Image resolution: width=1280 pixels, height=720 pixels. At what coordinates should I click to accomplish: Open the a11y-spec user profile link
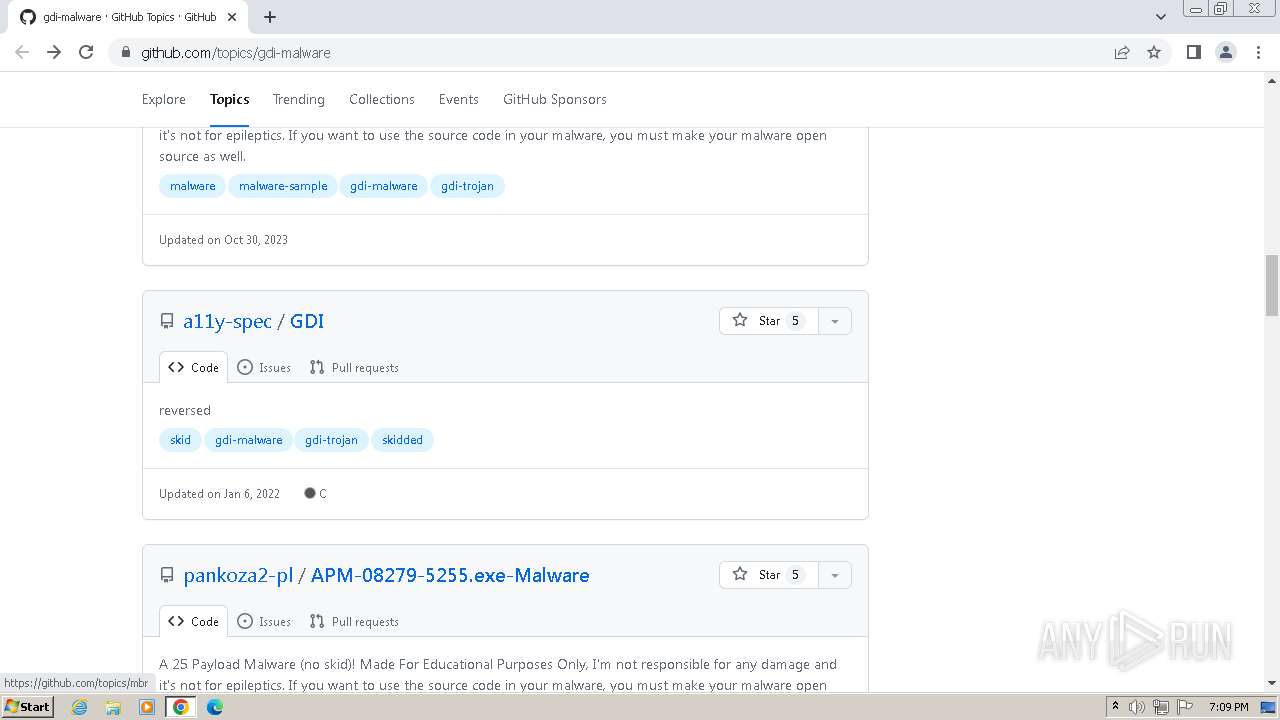tap(227, 321)
